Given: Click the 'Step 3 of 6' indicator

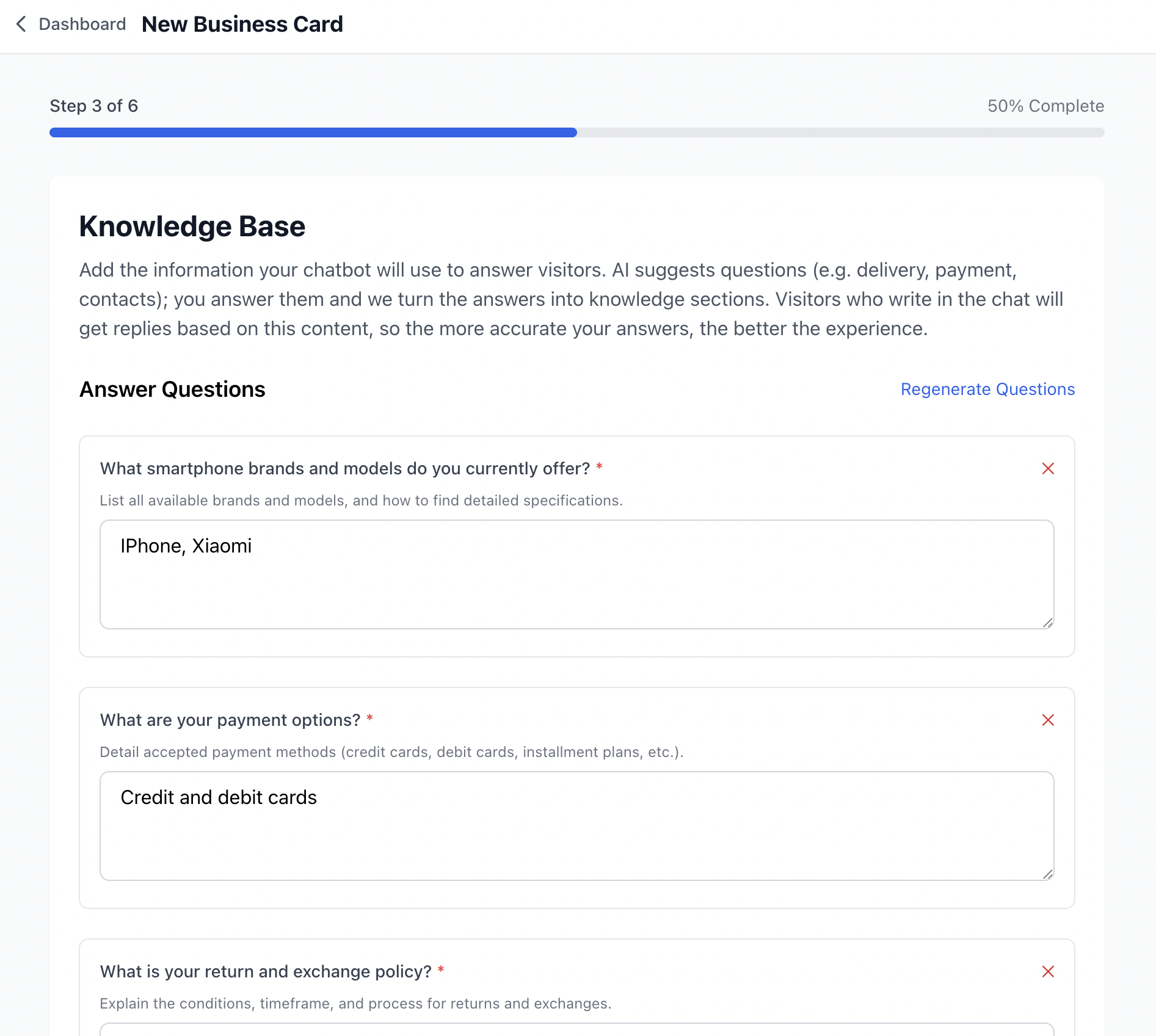Looking at the screenshot, I should coord(94,106).
